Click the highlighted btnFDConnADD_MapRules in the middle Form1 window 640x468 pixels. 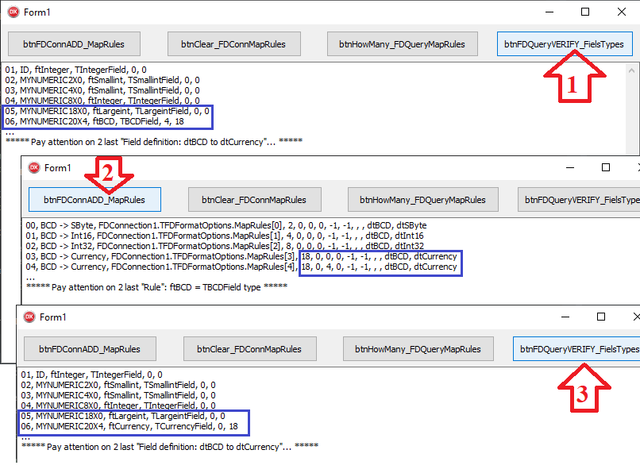pyautogui.click(x=95, y=200)
